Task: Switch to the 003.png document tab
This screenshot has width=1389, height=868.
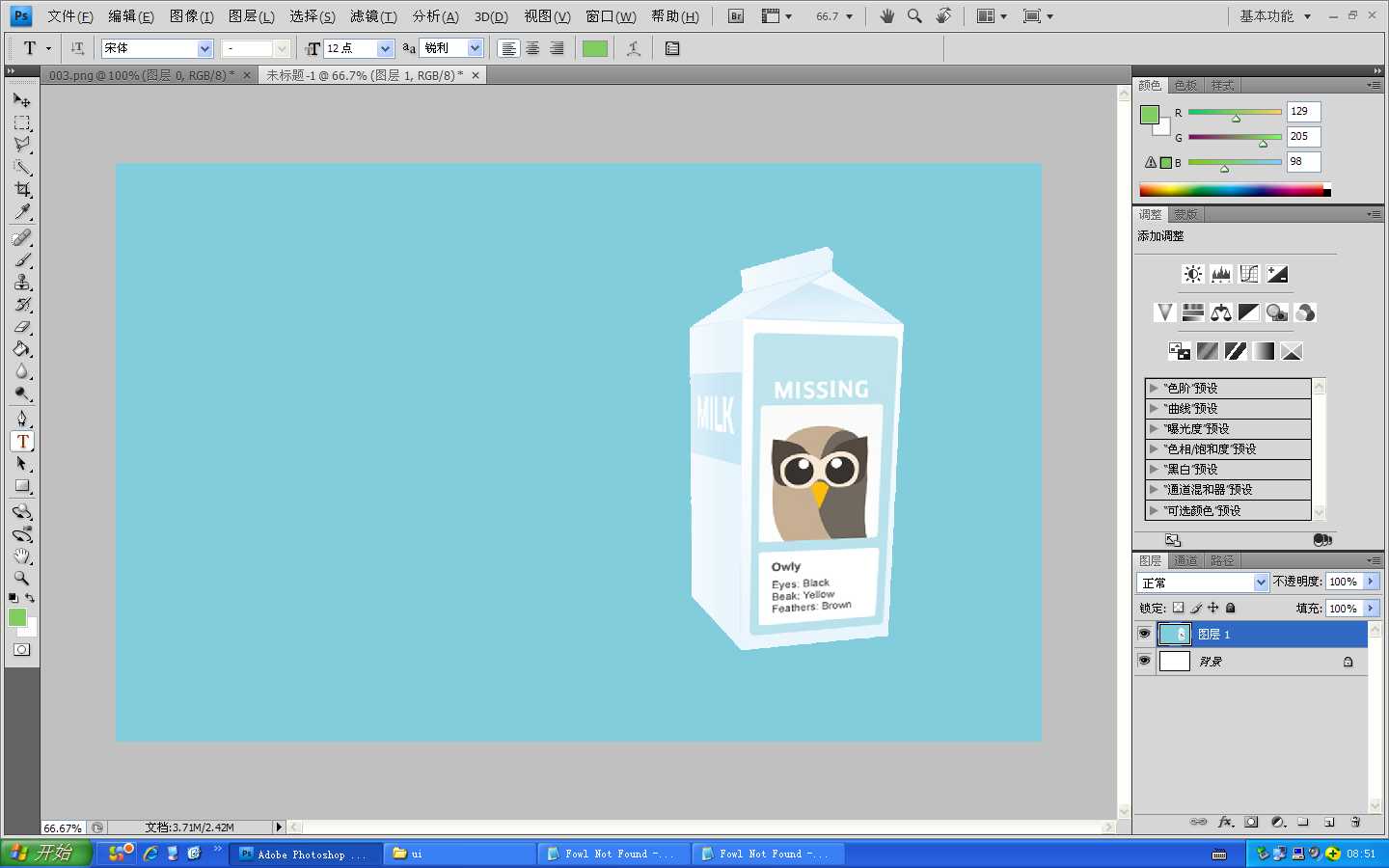Action: coord(142,75)
